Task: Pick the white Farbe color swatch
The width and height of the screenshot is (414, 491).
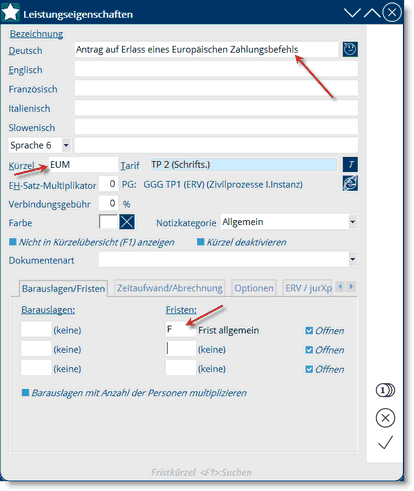Action: click(108, 222)
